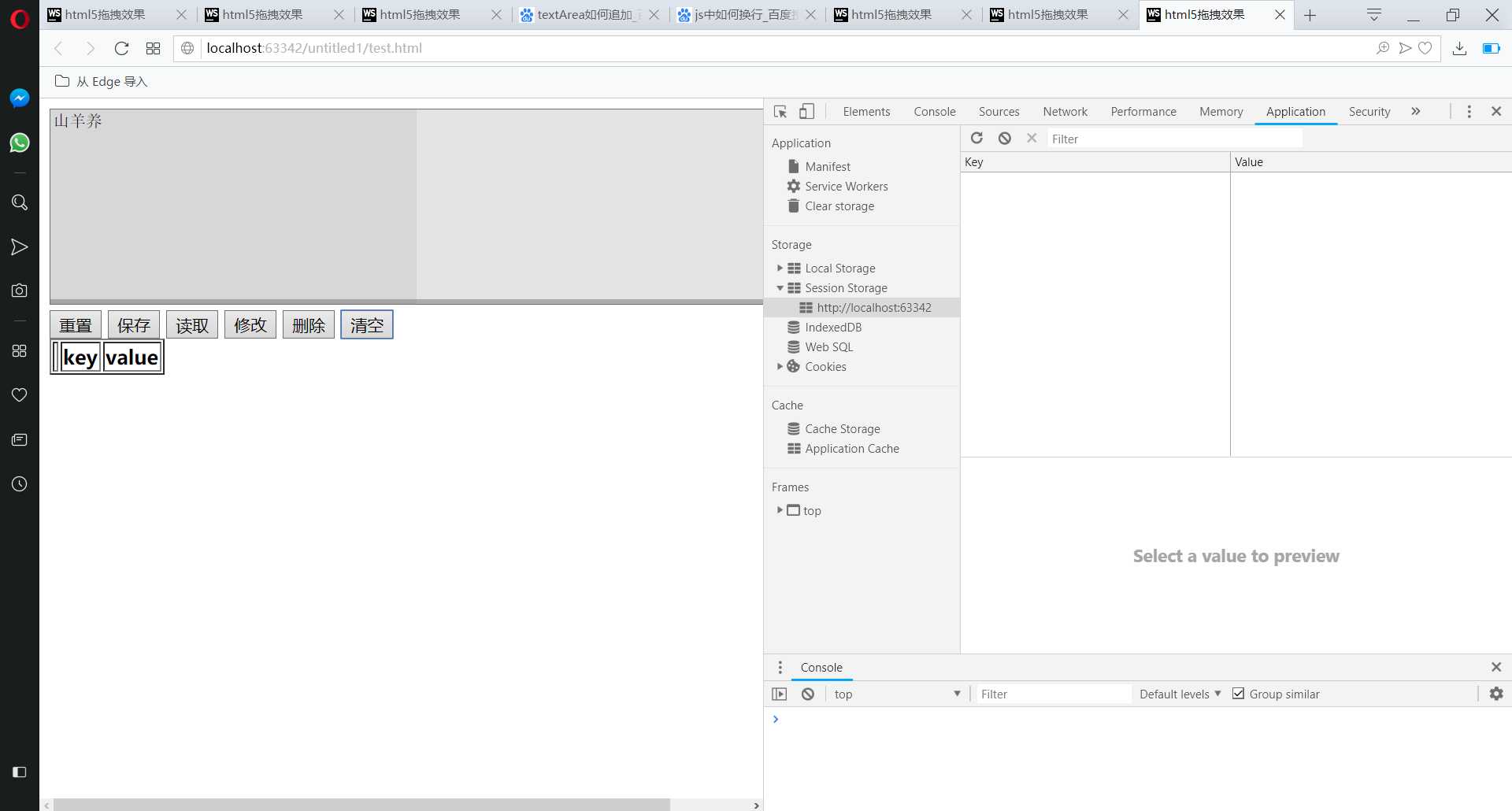Viewport: 1512px width, 811px height.
Task: Open personal news in the sidebar
Action: coord(20,439)
